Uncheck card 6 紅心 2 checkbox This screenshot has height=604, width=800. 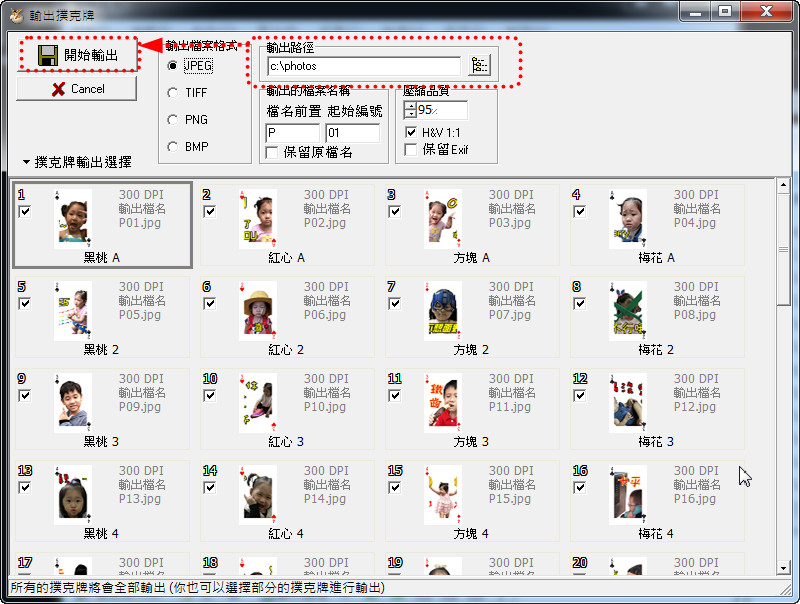coord(209,304)
